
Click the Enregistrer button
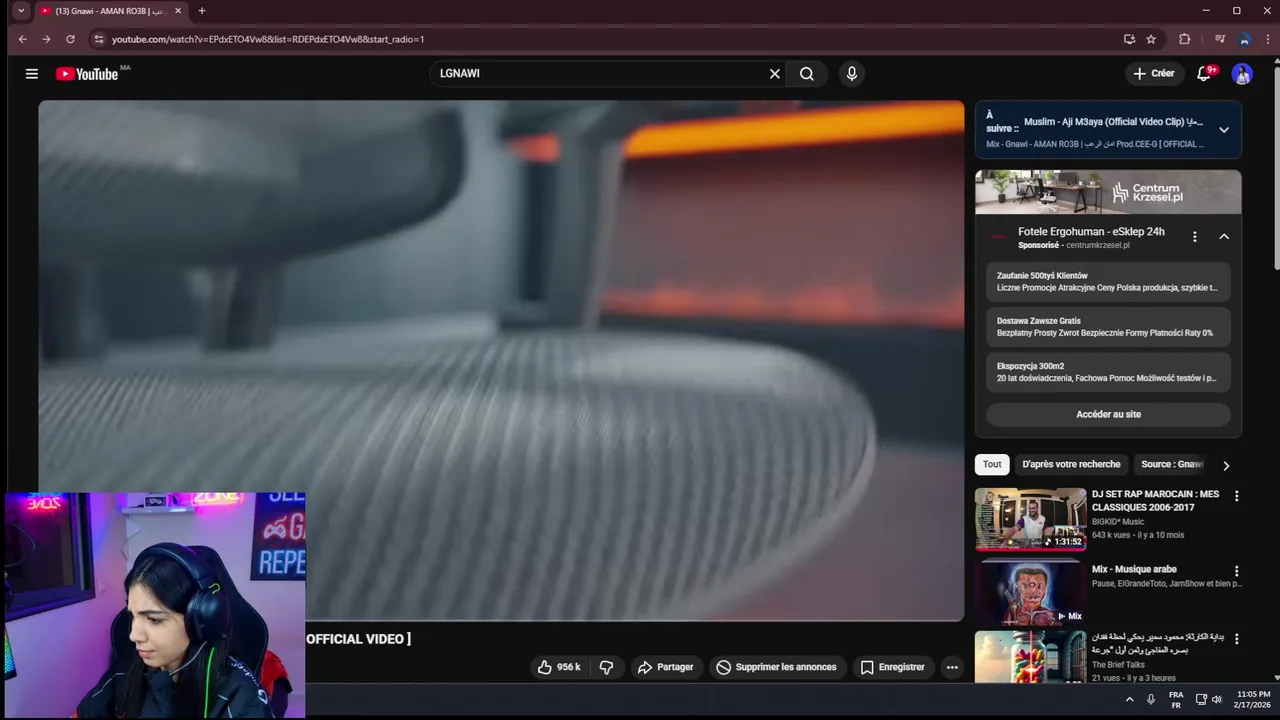click(x=893, y=667)
